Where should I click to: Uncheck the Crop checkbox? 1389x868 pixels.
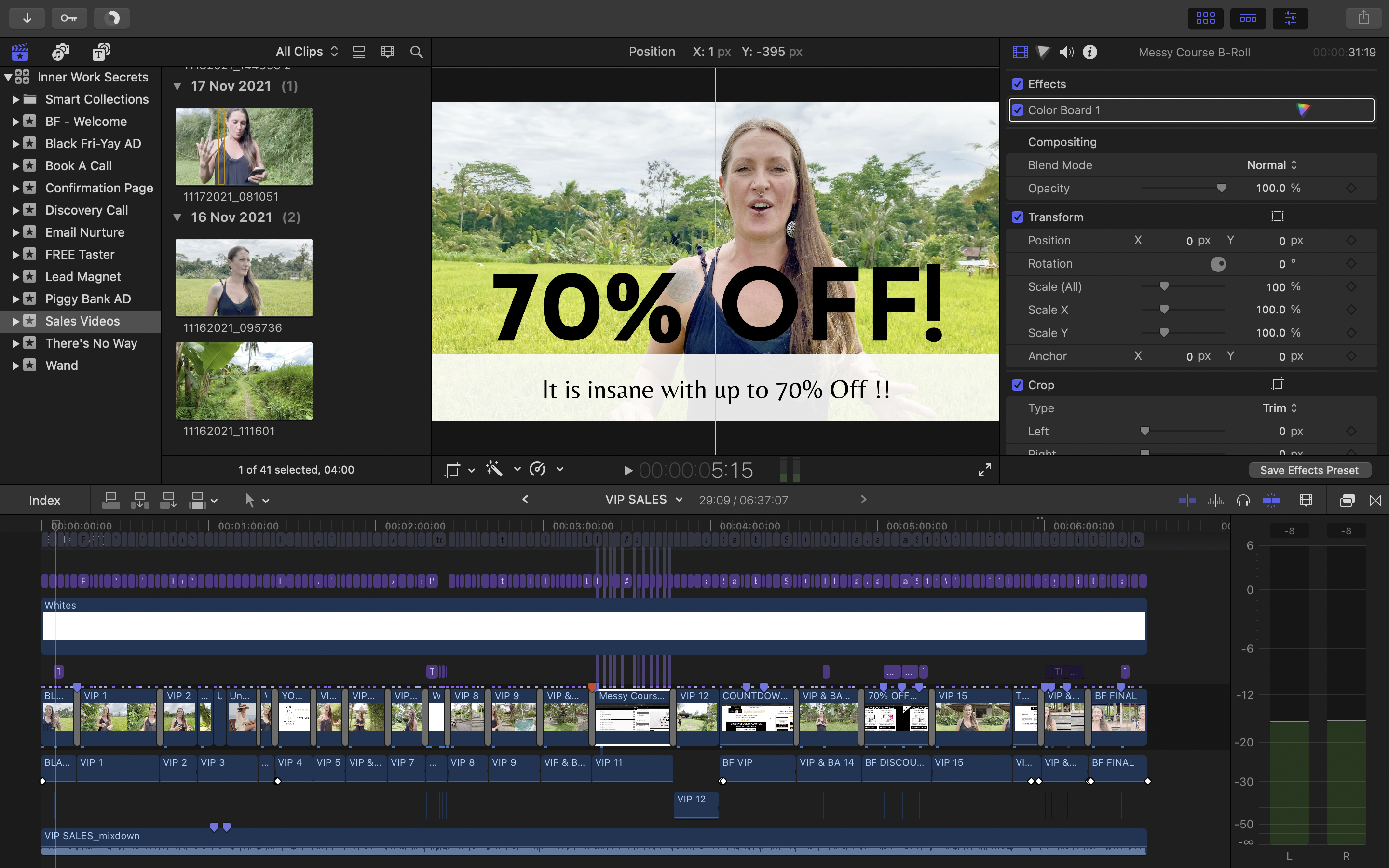coord(1018,385)
